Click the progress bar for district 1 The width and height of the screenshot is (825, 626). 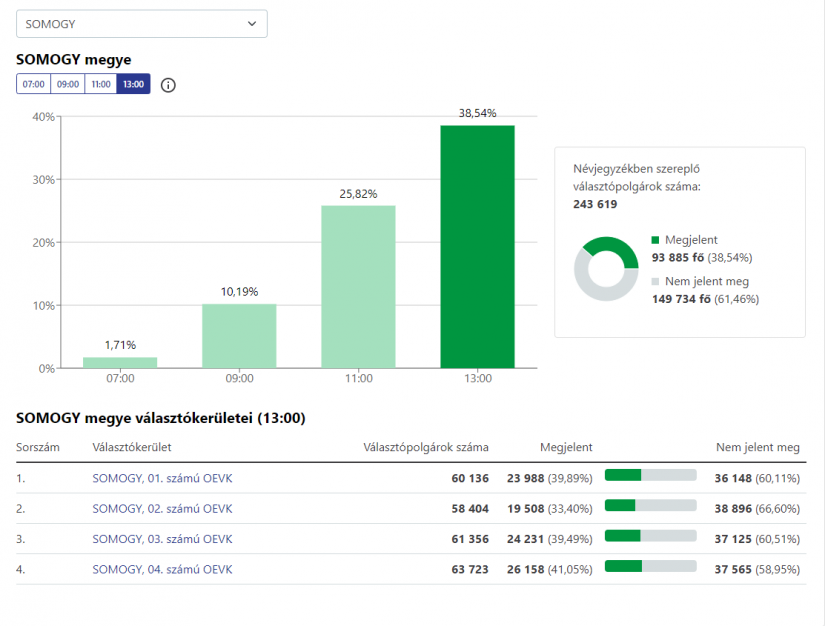[650, 475]
